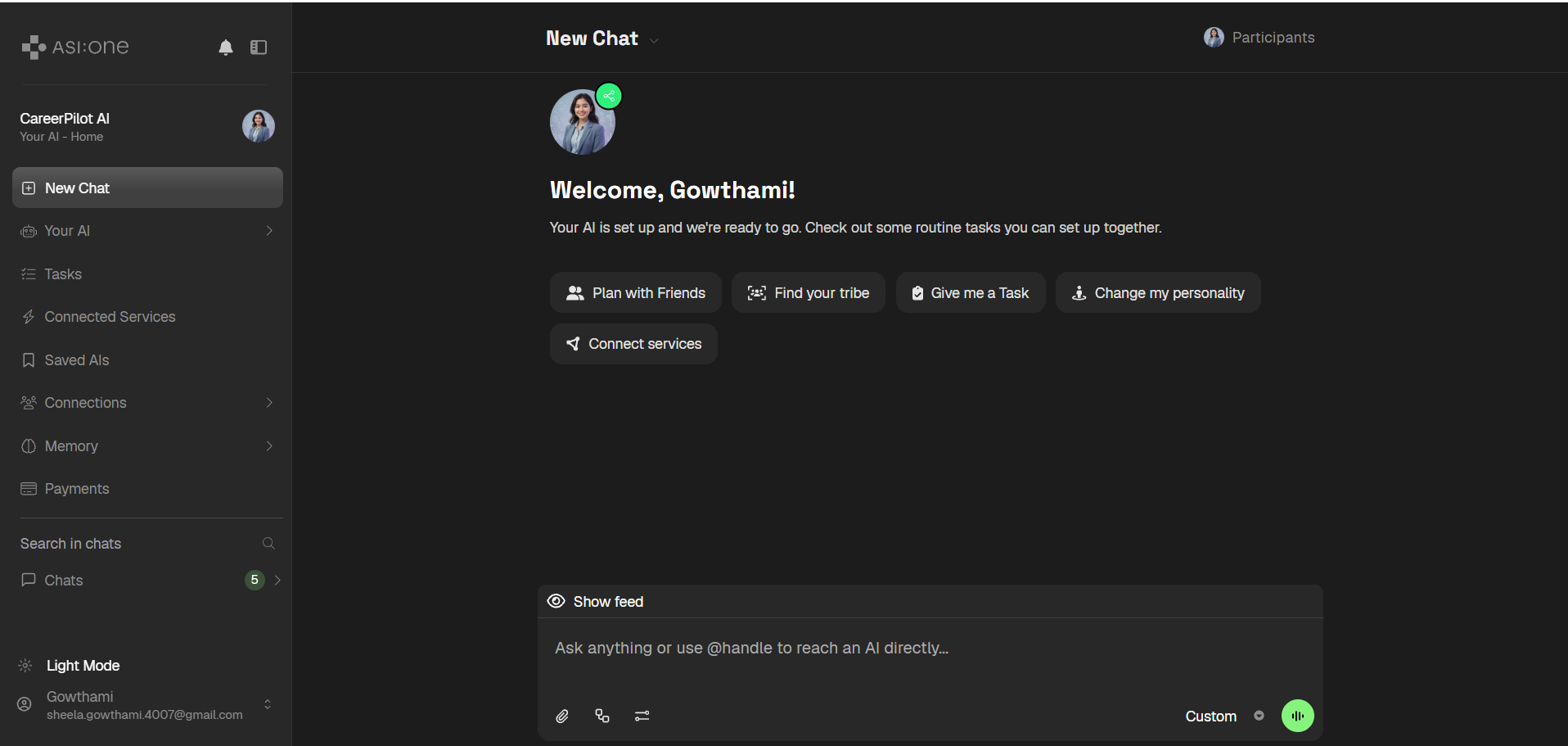Open the notifications bell icon
The image size is (1568, 746).
(226, 47)
